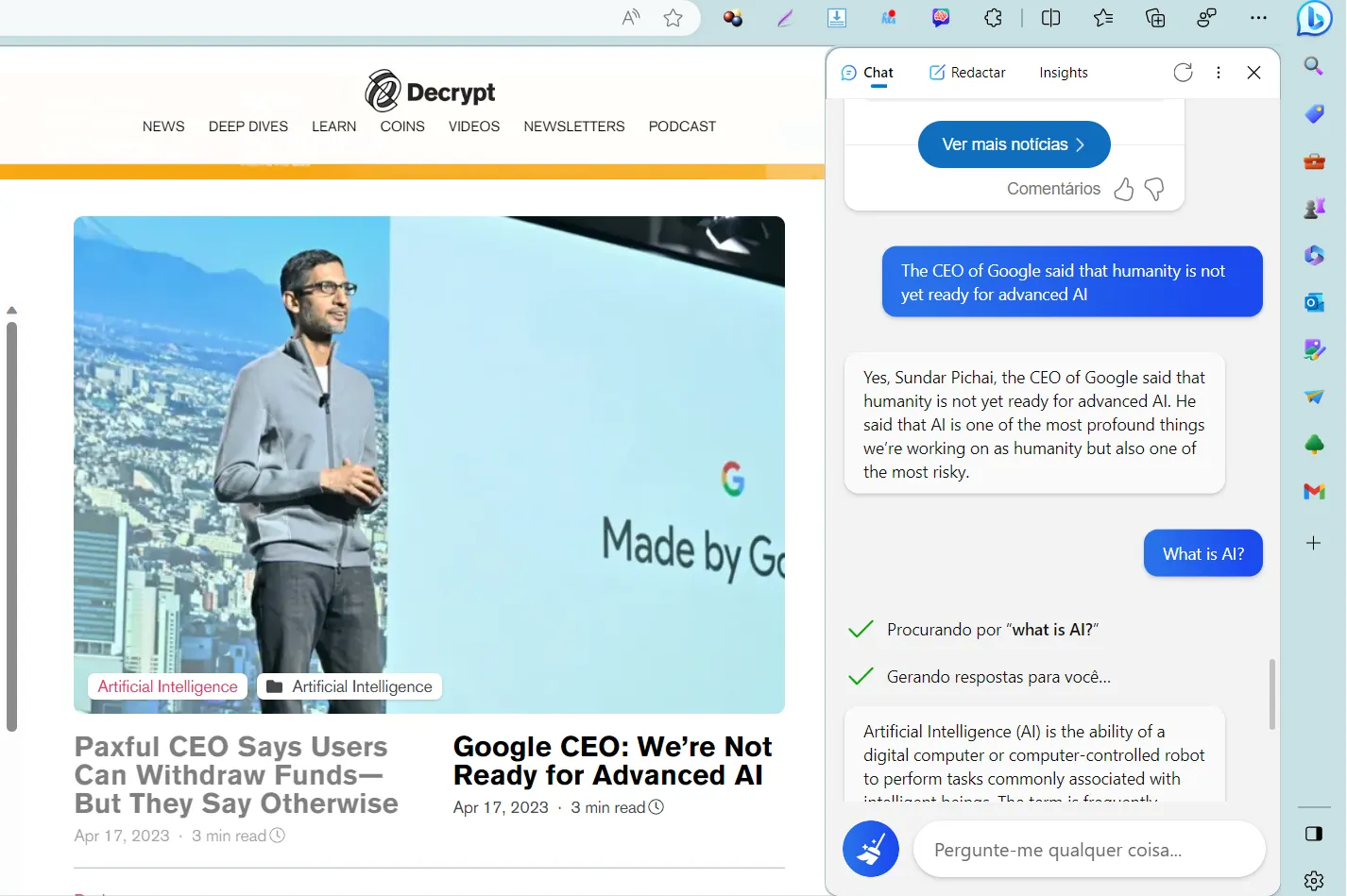Click the Pergunte-me qualquer coisa input field
Screen dimensions: 1347x896
pyautogui.click(x=1088, y=850)
